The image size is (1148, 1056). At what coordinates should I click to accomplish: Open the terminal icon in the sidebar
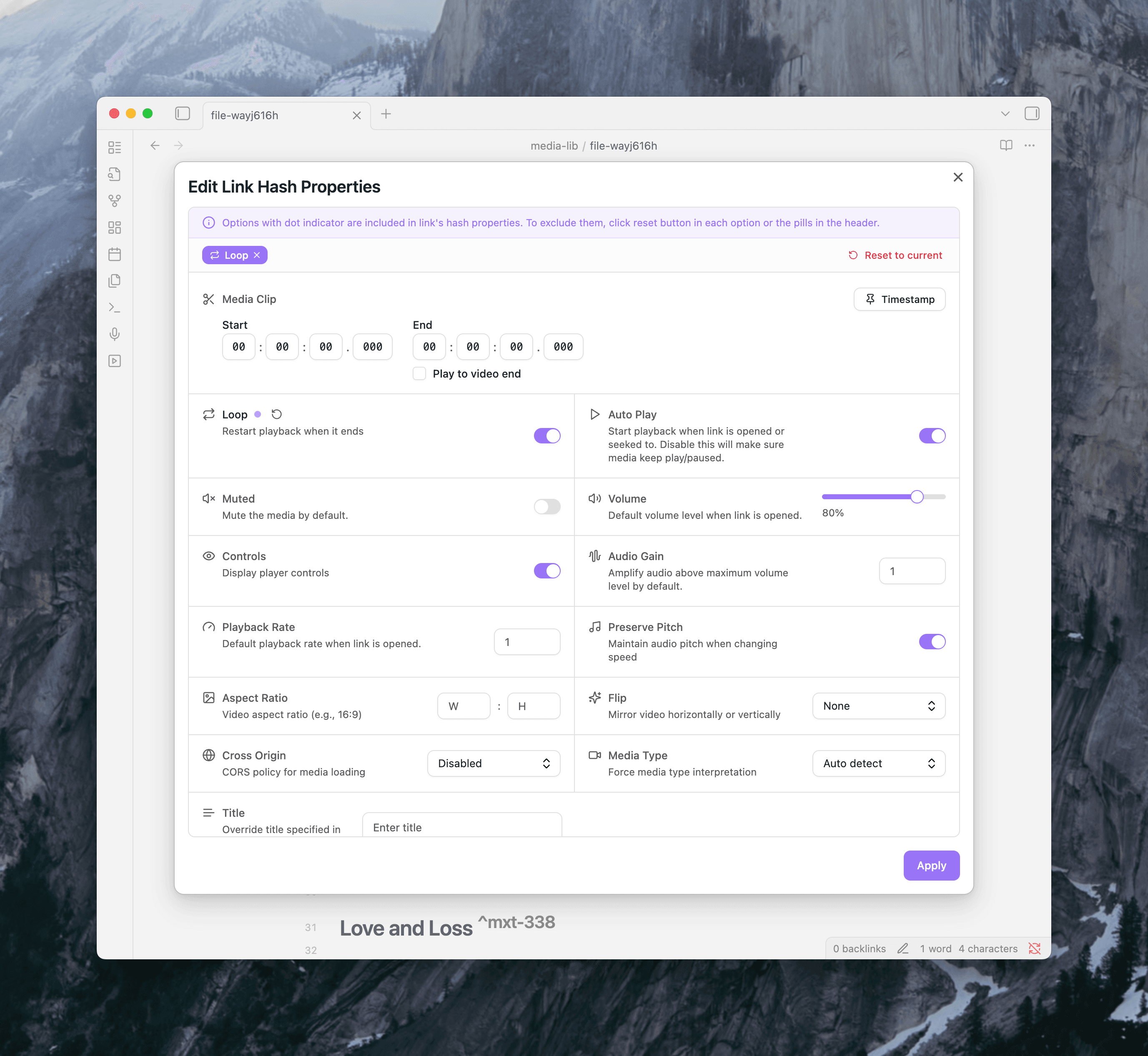coord(115,308)
